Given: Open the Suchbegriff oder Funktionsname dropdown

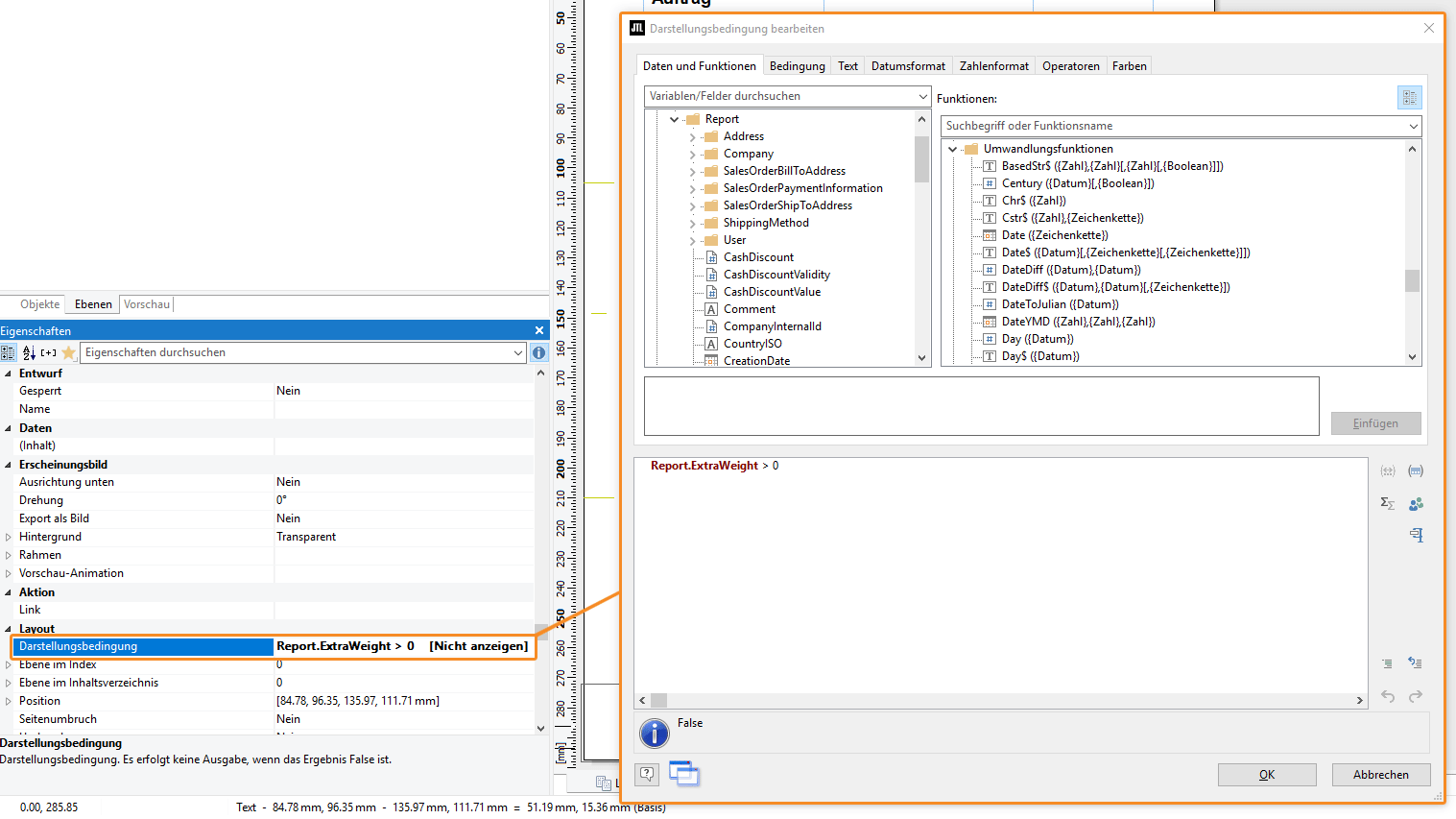Looking at the screenshot, I should point(1413,126).
